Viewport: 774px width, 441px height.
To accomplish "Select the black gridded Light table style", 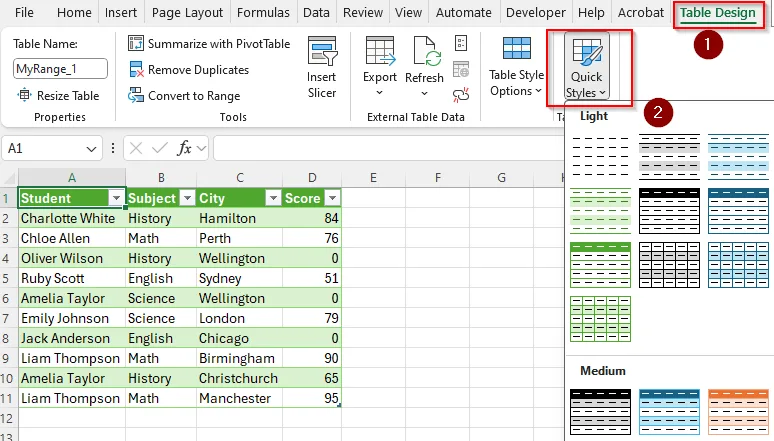I will pos(669,265).
